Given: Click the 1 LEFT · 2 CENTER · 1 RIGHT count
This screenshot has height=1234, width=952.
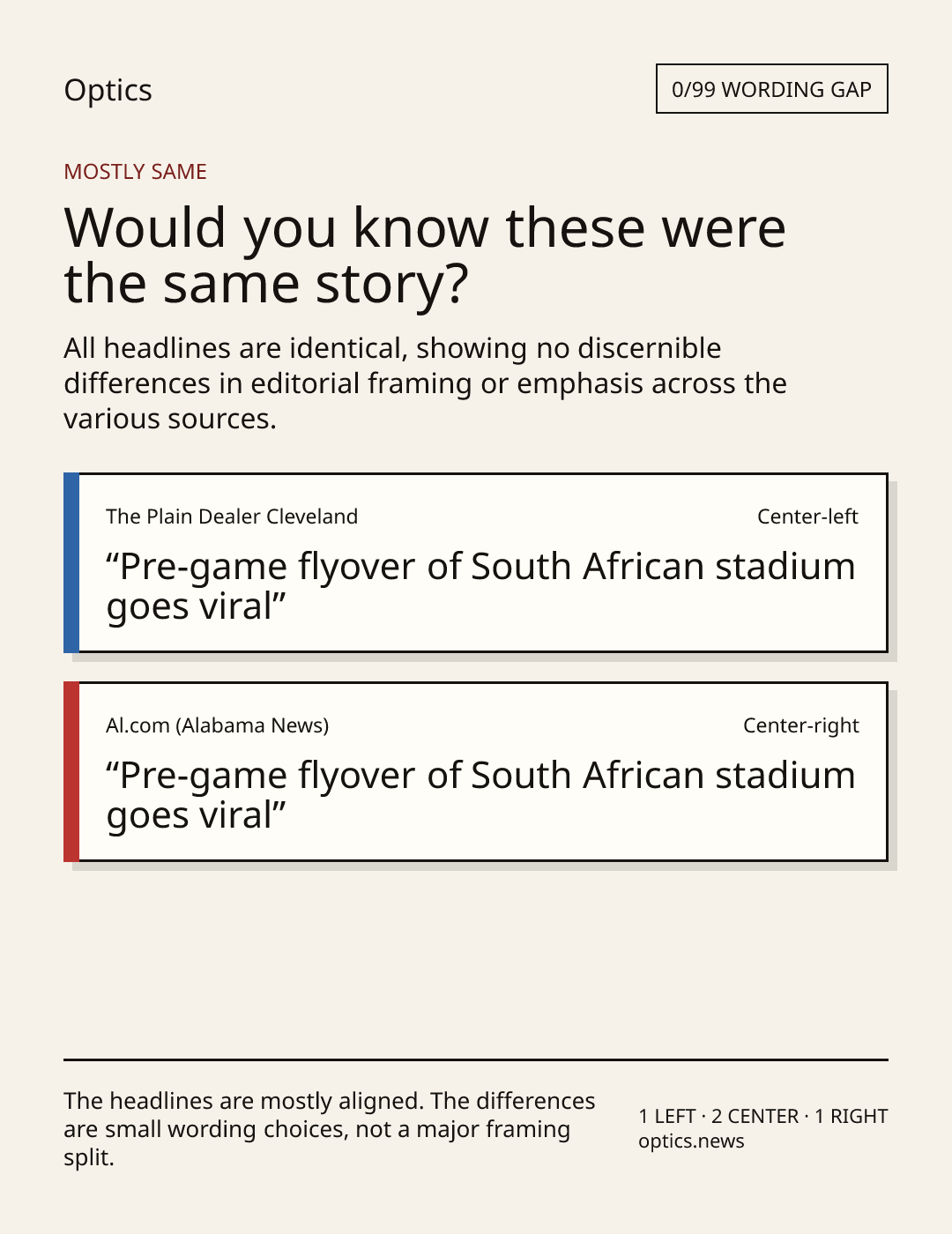Looking at the screenshot, I should [x=763, y=1117].
